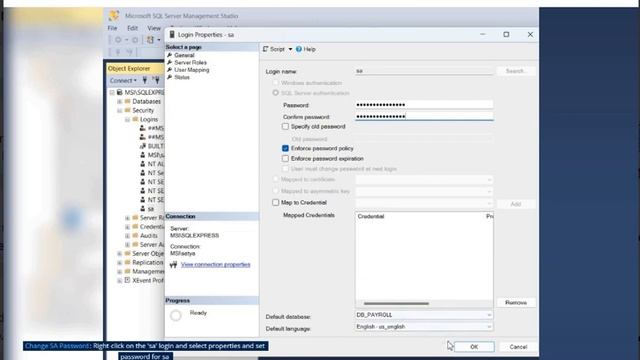Click the Object Explorer panel title
Viewport: 640px width, 360px height.
(x=129, y=69)
